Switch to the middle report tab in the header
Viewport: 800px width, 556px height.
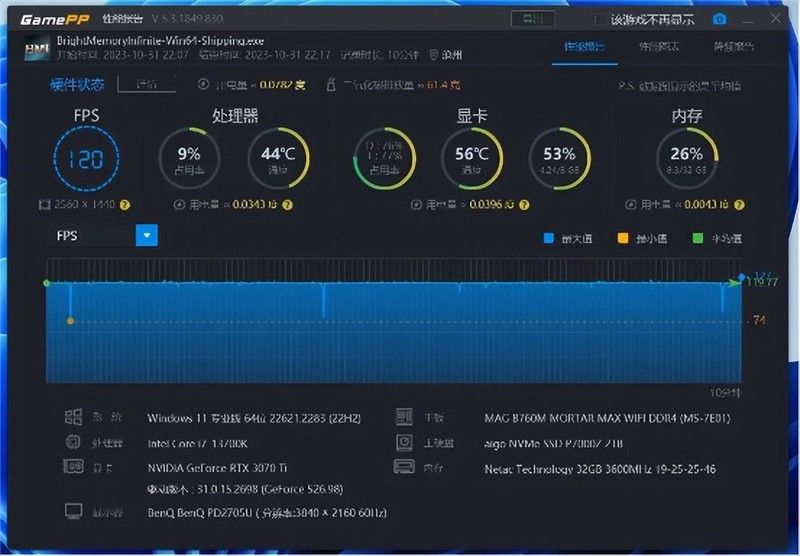click(659, 46)
